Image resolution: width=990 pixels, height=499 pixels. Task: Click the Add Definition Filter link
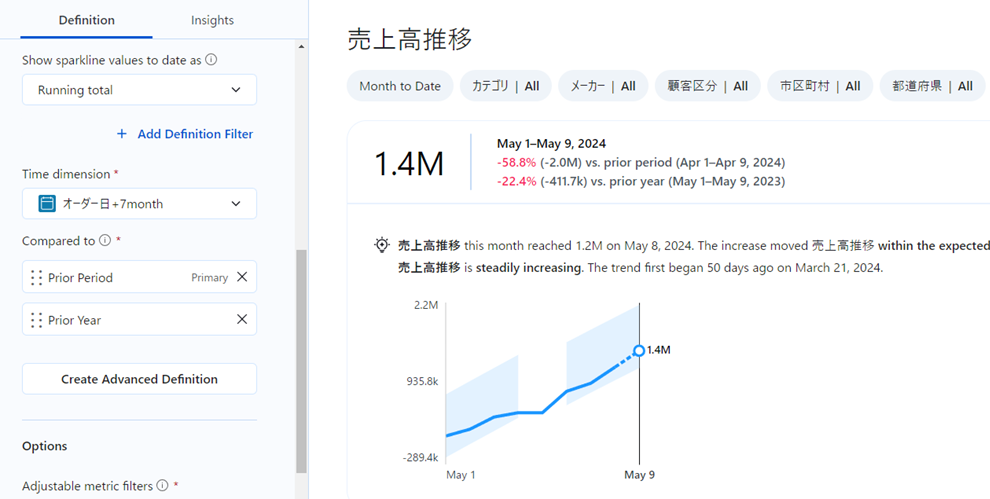tap(195, 134)
